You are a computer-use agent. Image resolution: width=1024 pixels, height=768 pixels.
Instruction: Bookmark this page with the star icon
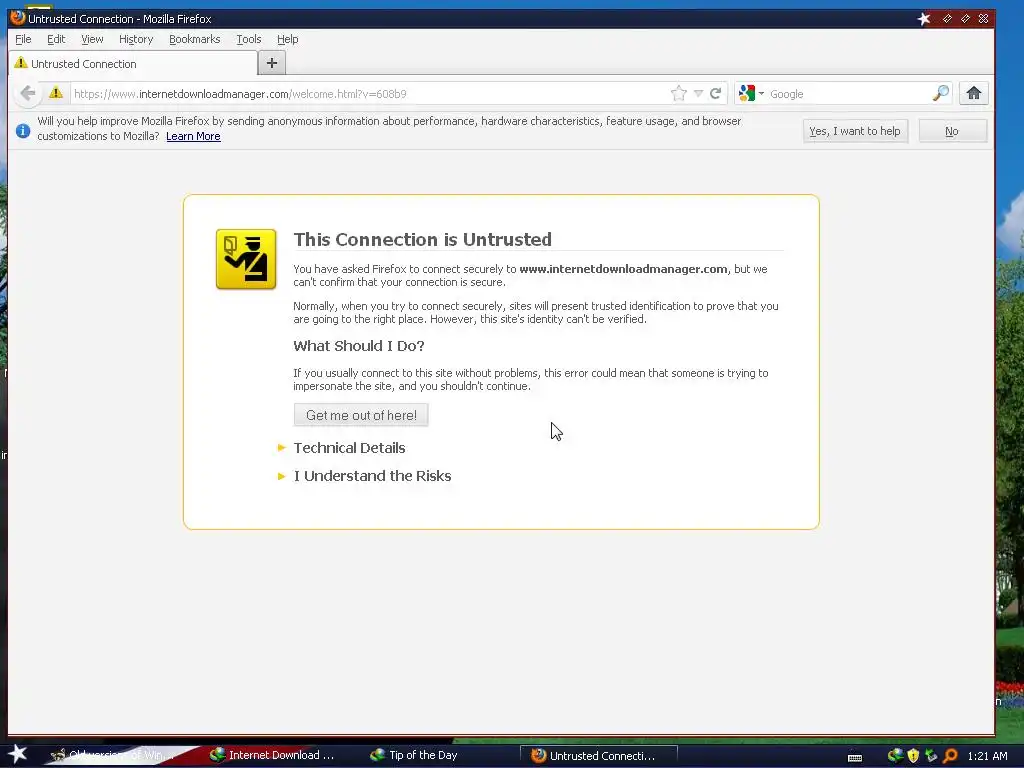point(679,93)
